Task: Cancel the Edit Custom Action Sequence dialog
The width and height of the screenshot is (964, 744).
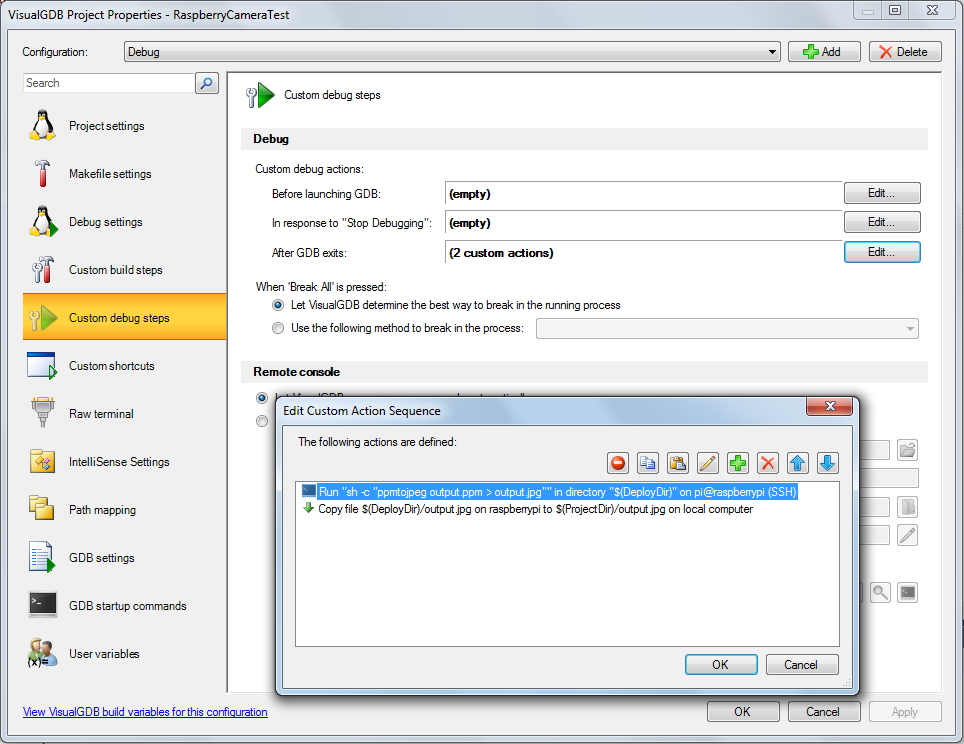Action: coord(802,665)
